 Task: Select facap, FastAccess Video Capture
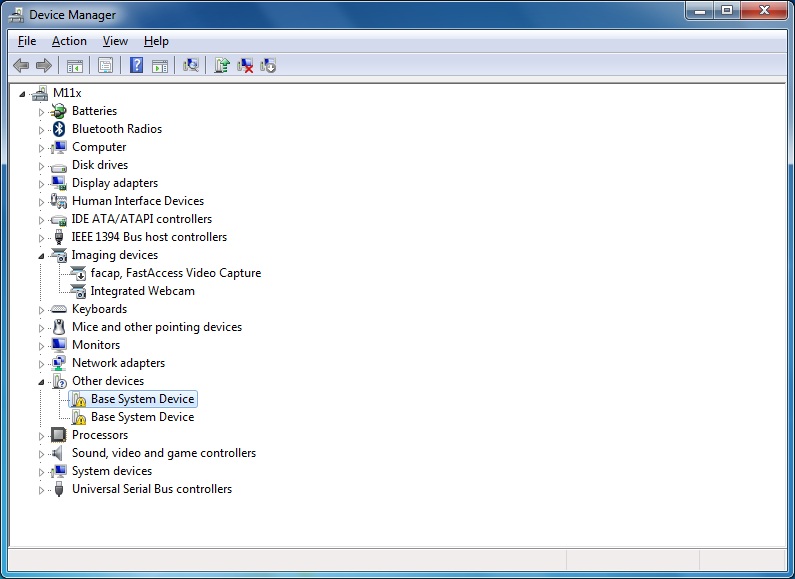pos(176,273)
